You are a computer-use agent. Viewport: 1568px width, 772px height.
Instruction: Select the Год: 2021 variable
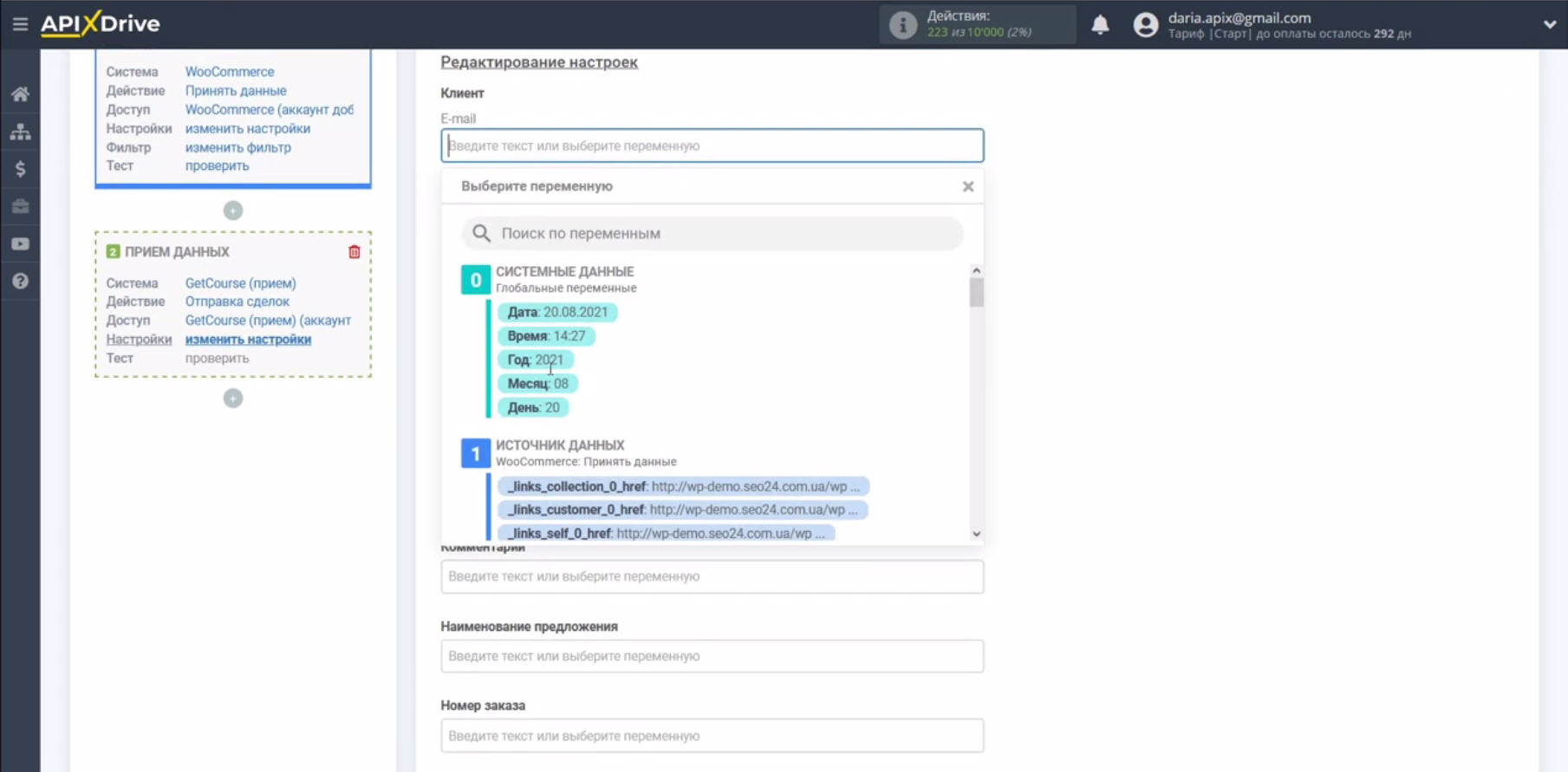[535, 360]
